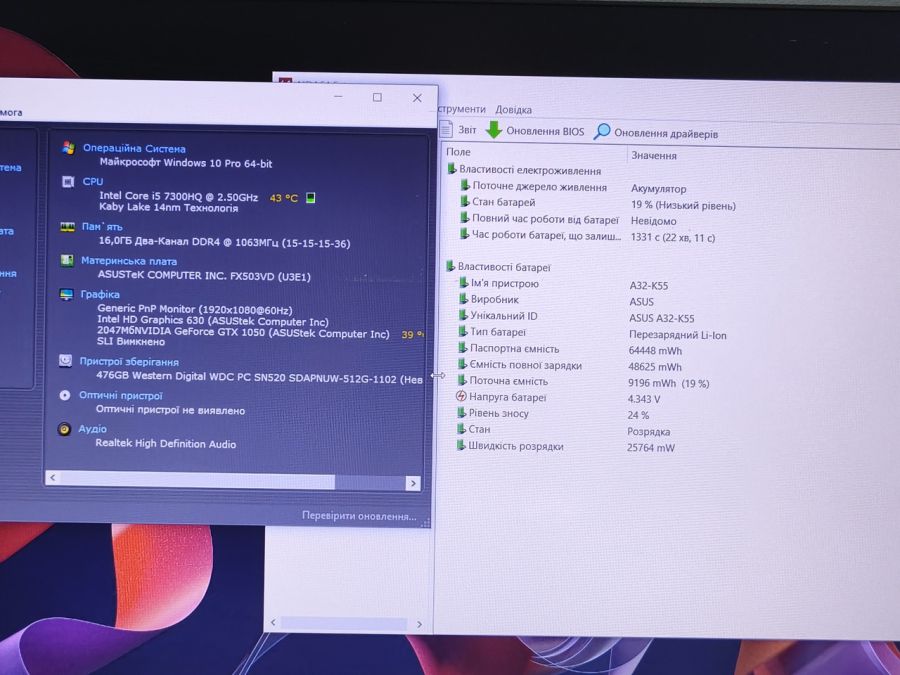Select the 19 % (Низький рівень) value
900x675 pixels.
coord(683,205)
